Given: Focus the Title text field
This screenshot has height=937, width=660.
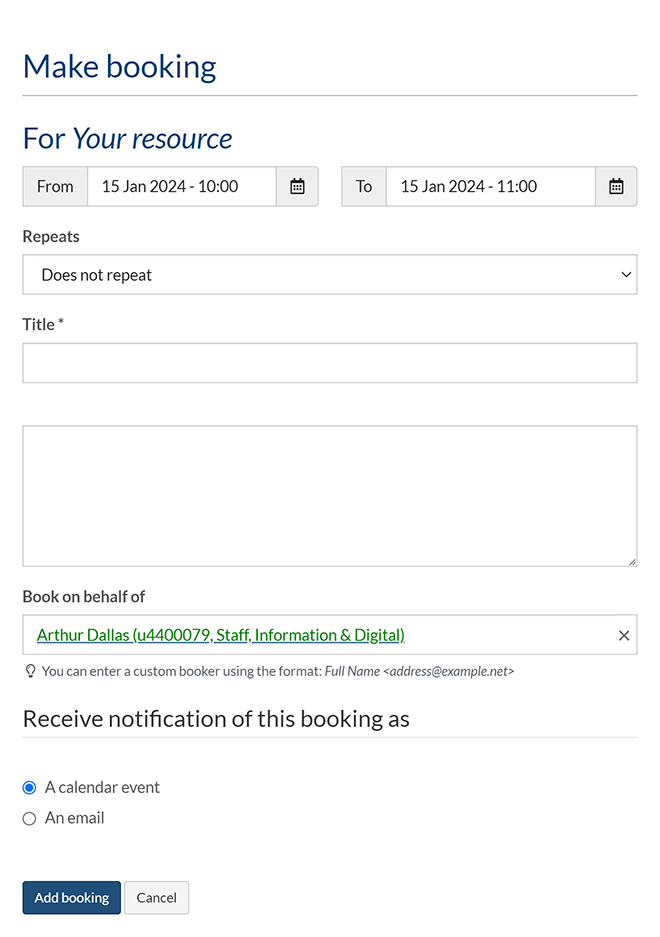Looking at the screenshot, I should point(329,363).
